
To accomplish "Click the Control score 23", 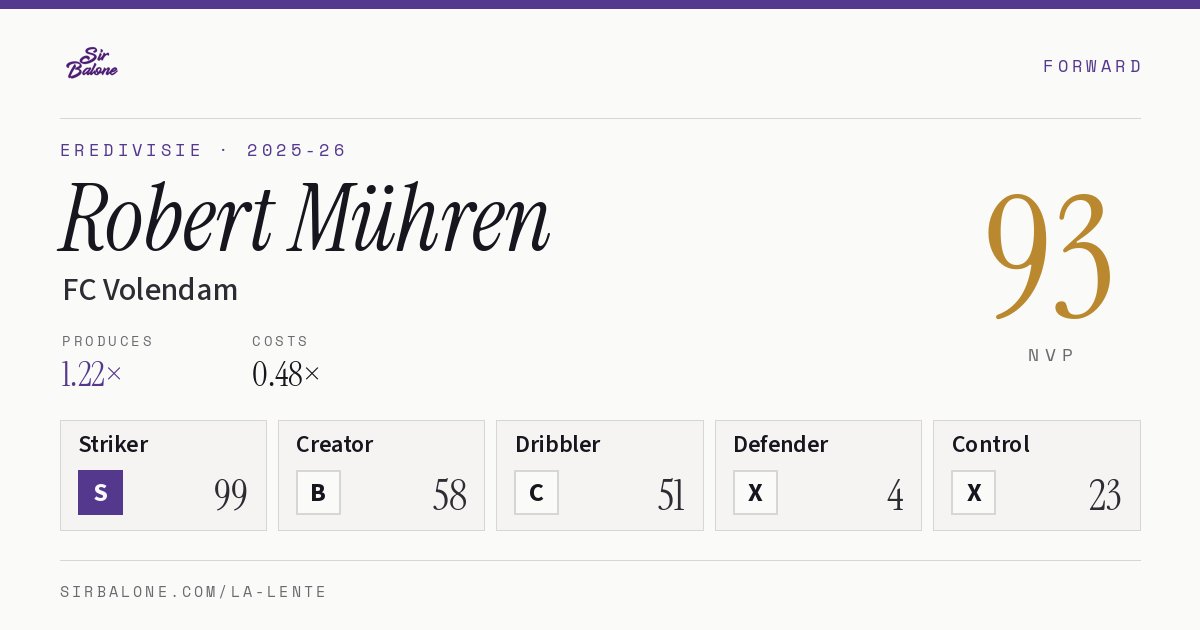I will [1105, 495].
